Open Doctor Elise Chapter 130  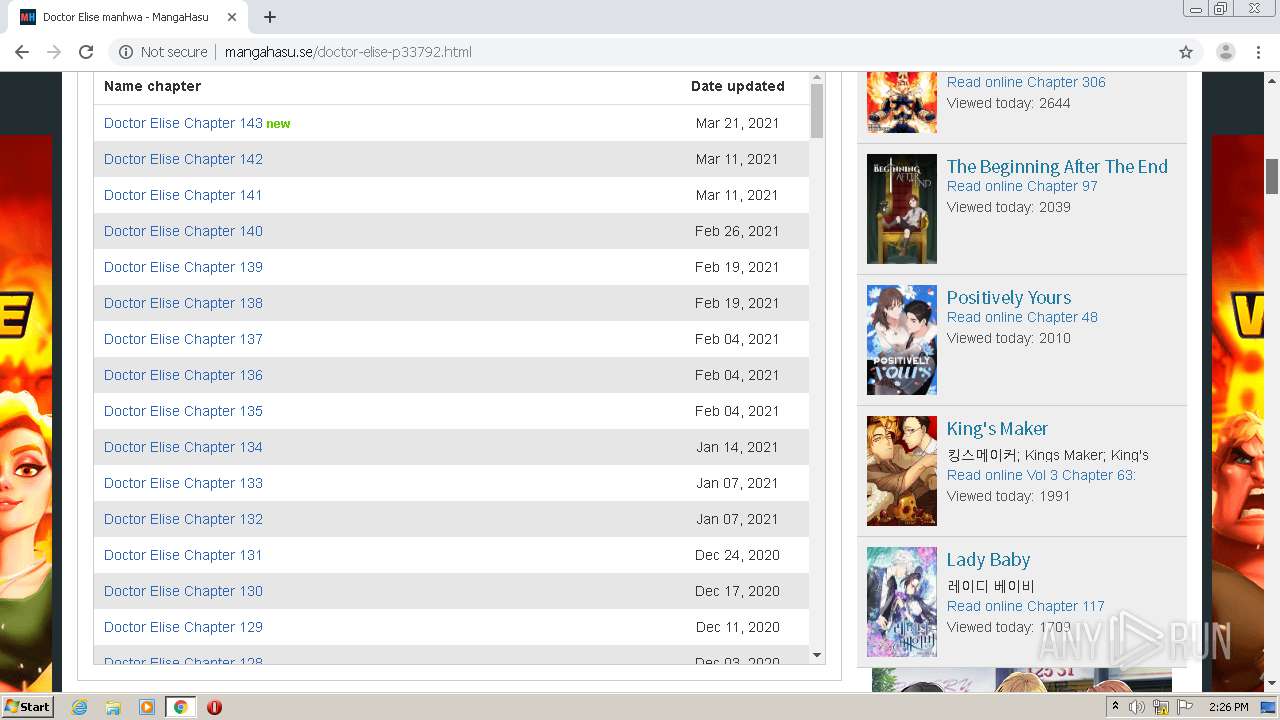(183, 591)
